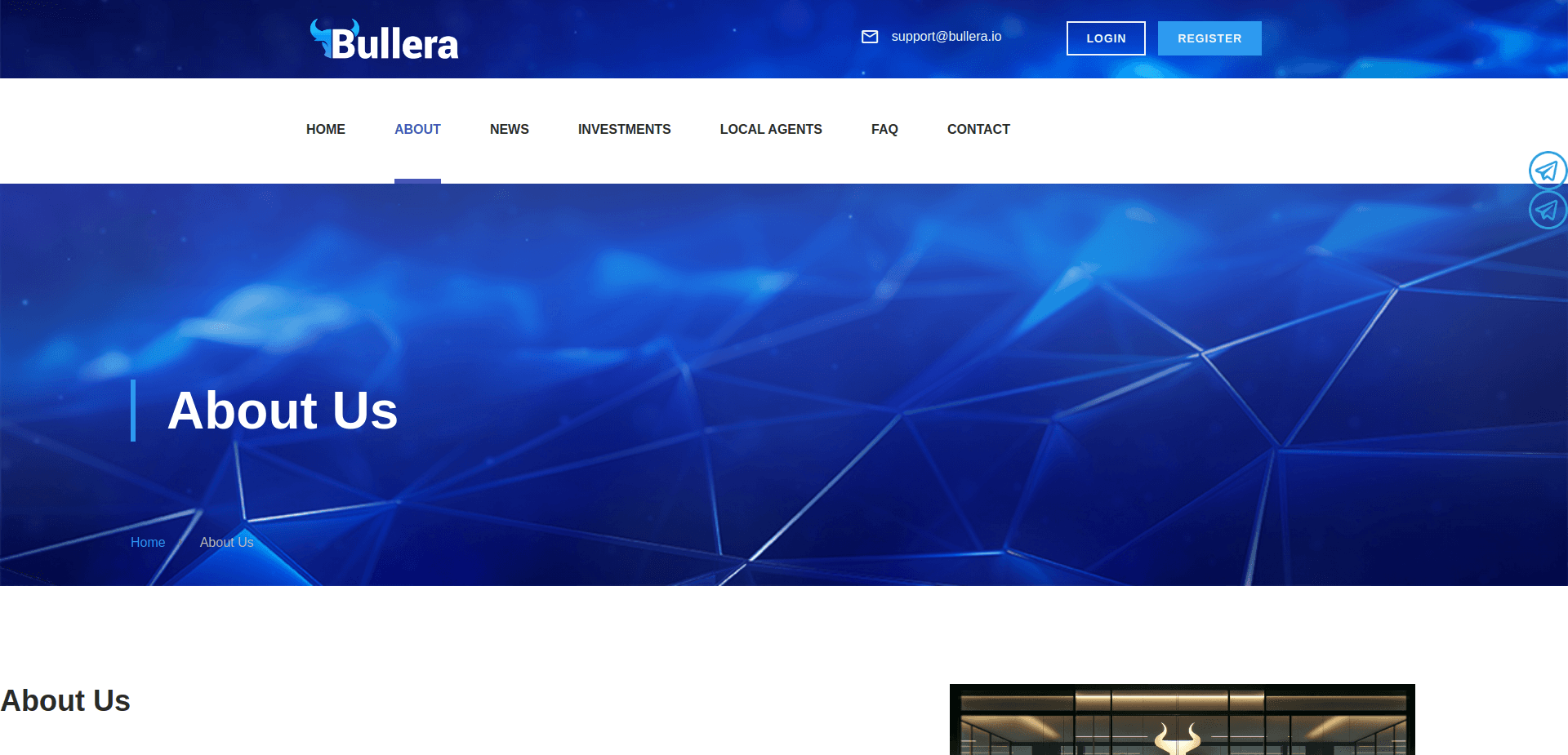Screen dimensions: 1568x755
Task: Open the upper Telegram chat icon
Action: click(1547, 171)
